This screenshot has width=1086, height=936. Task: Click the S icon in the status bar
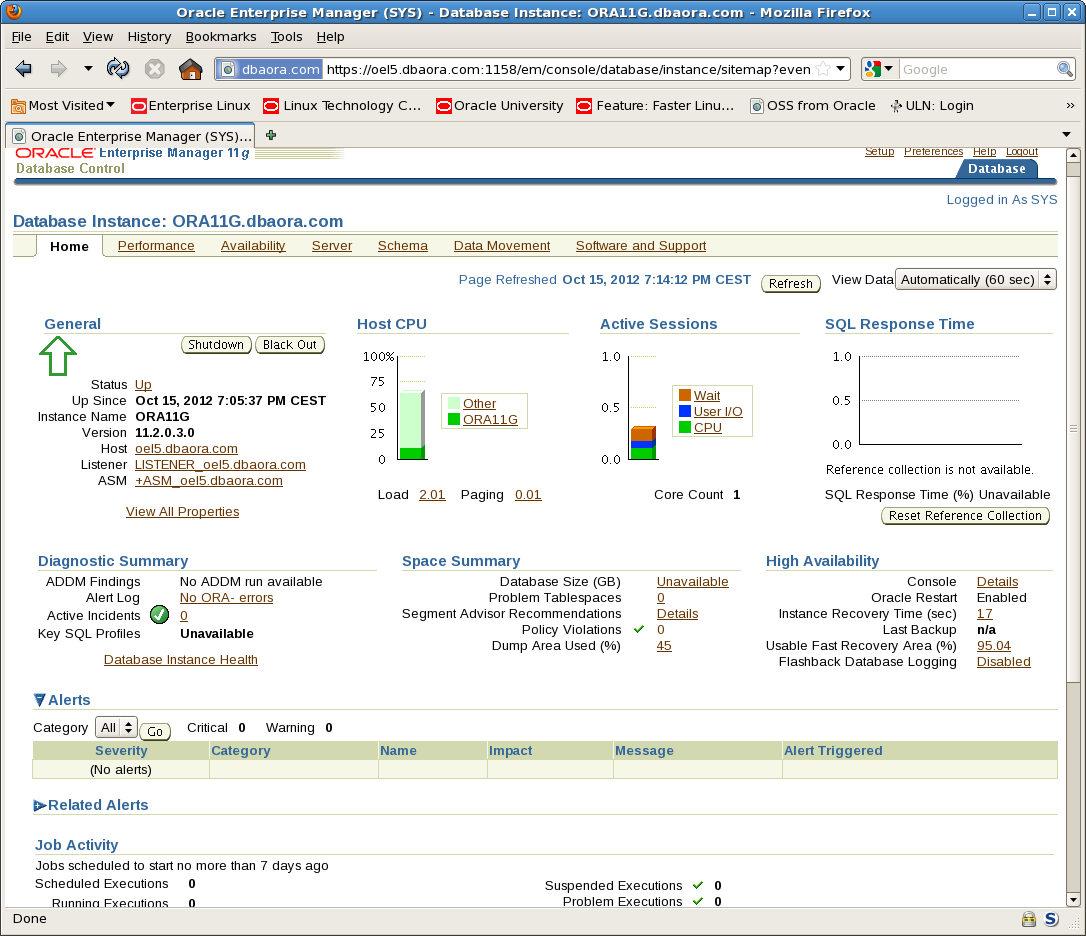pyautogui.click(x=1051, y=919)
